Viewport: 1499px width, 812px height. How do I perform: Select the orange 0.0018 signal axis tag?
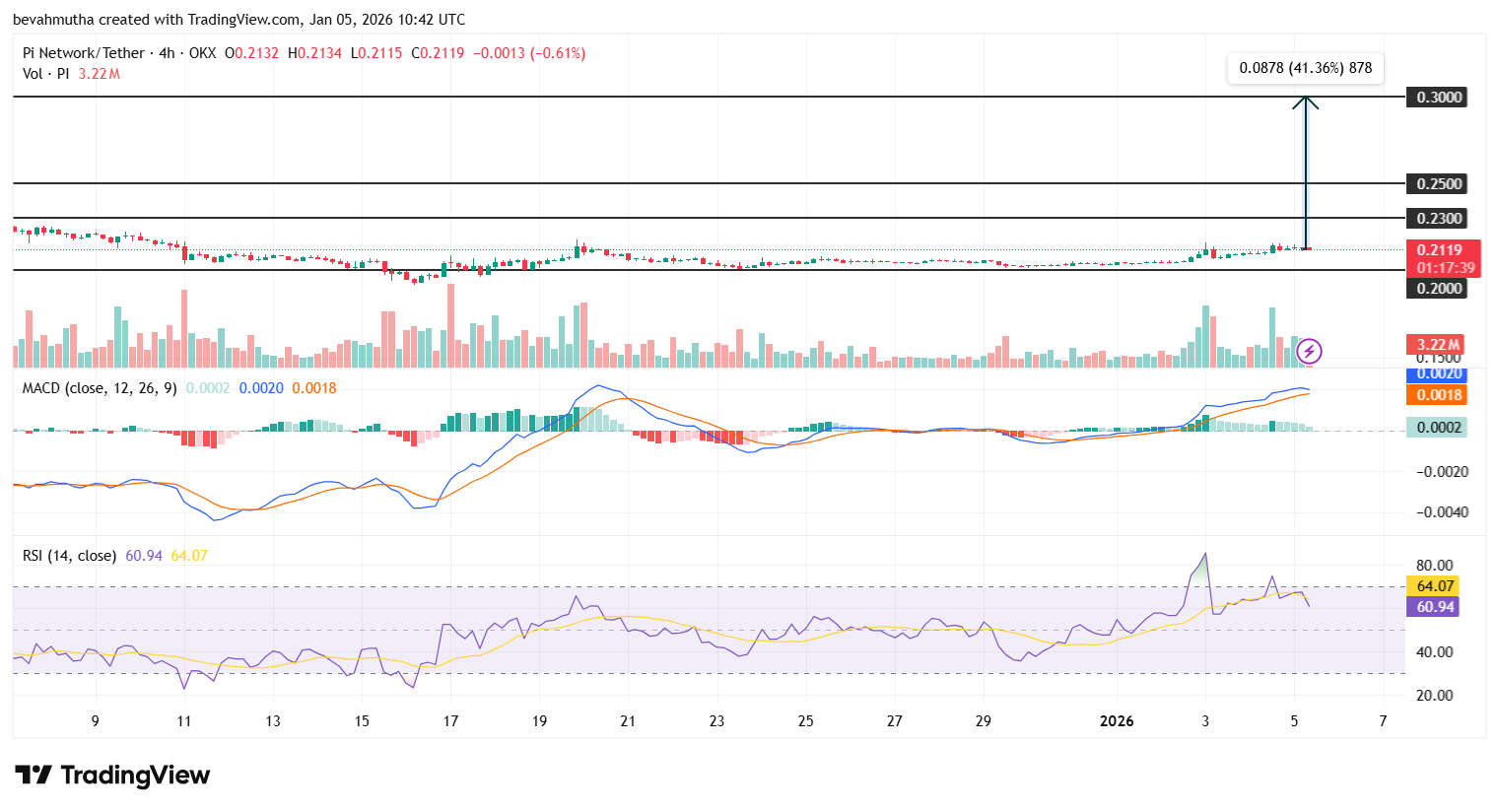1439,395
